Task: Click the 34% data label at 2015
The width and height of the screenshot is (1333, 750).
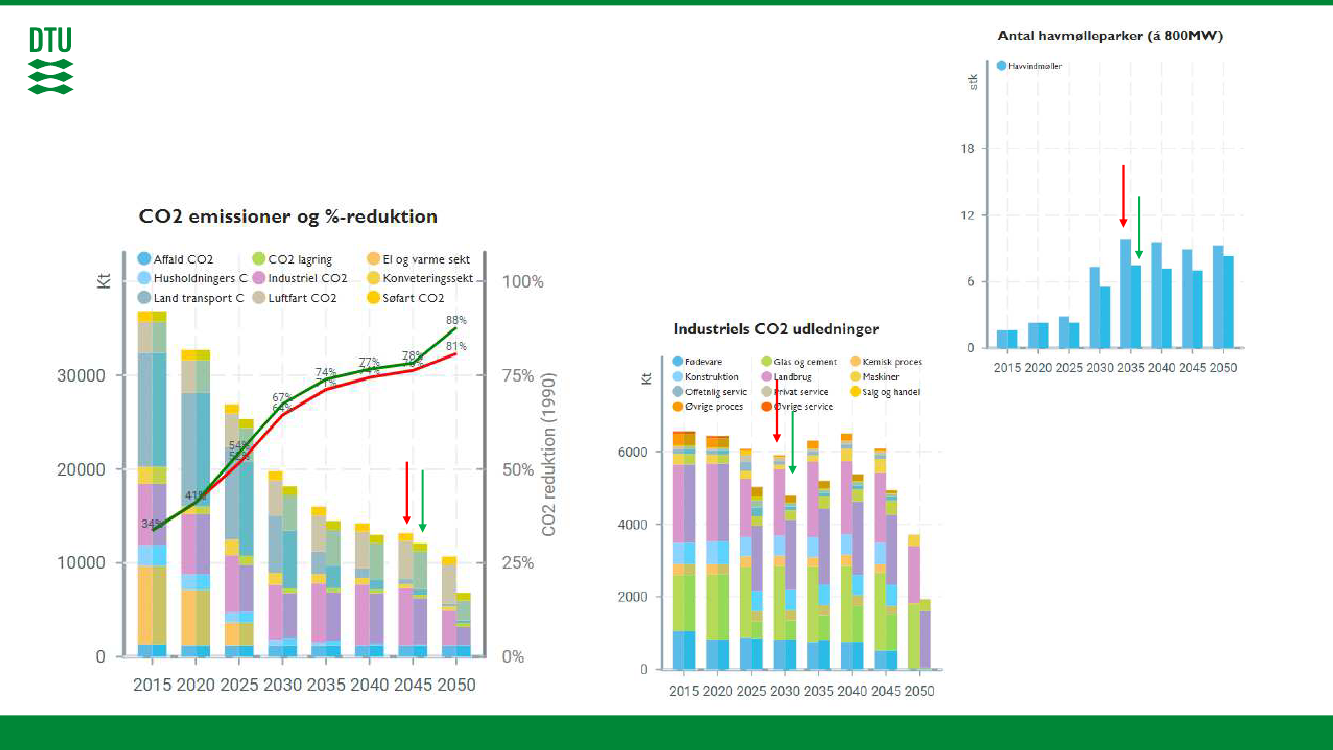Action: point(152,523)
